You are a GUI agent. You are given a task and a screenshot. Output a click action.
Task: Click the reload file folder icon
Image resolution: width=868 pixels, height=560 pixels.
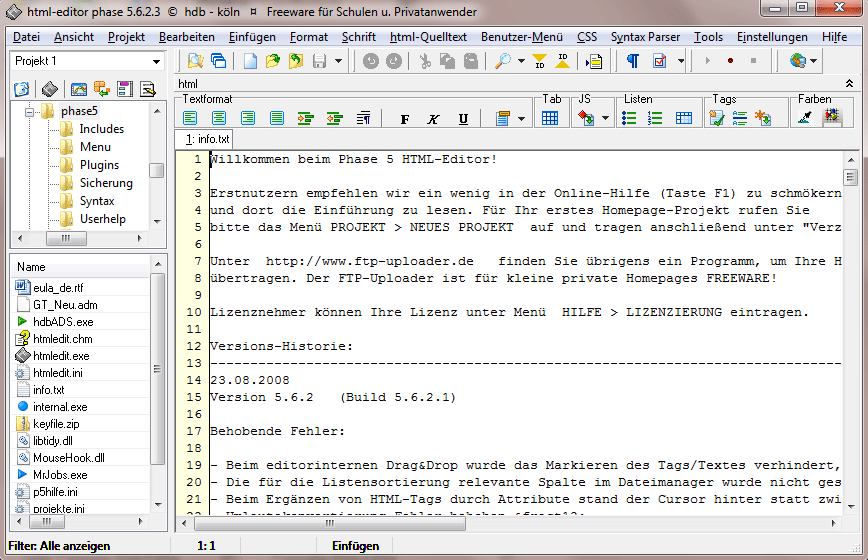[296, 61]
